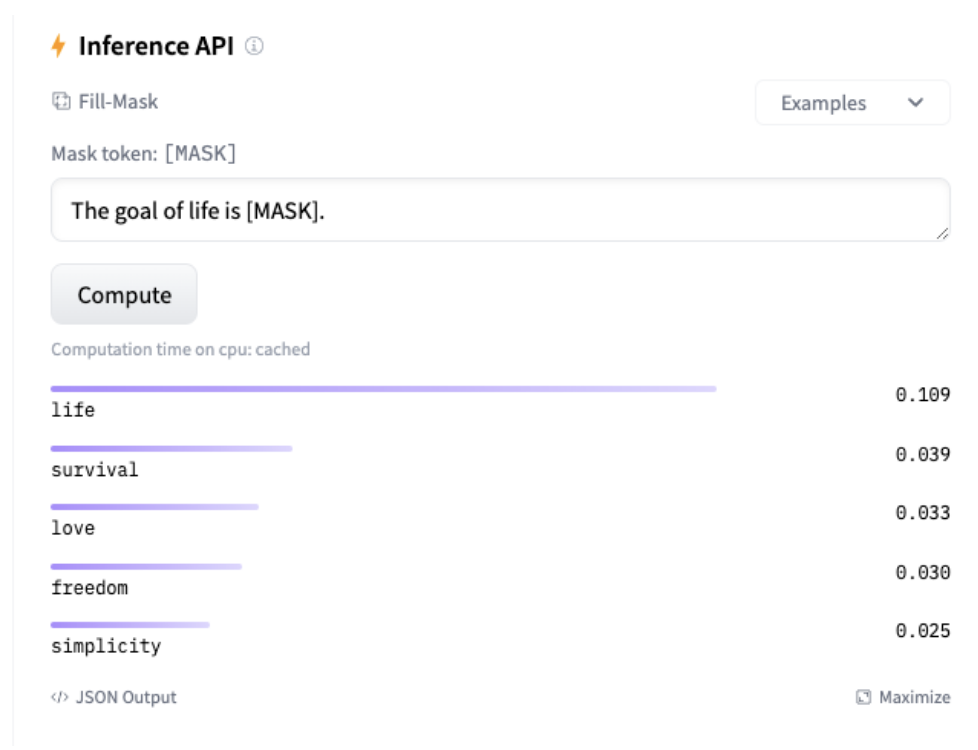978x750 pixels.
Task: Click the lightning bolt Inference API icon
Action: pyautogui.click(x=58, y=46)
